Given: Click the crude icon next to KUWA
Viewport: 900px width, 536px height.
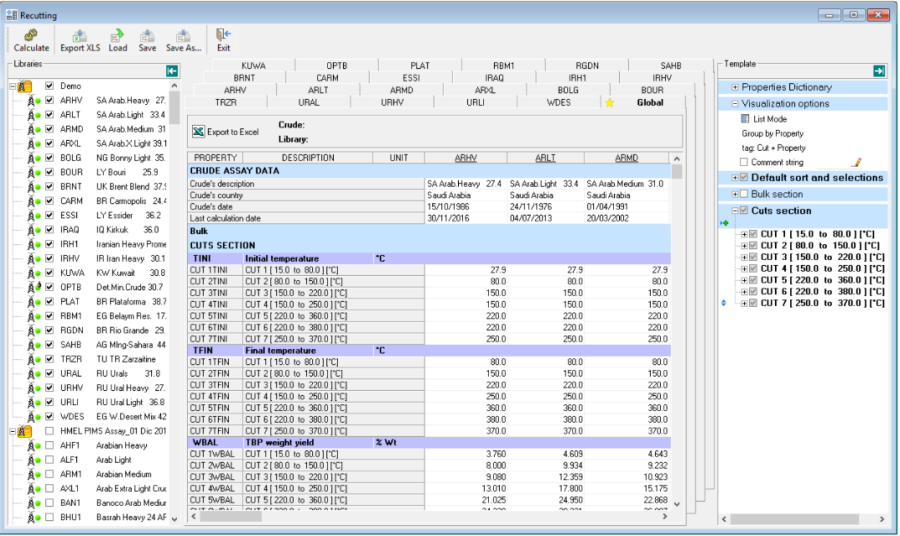Looking at the screenshot, I should tap(34, 273).
